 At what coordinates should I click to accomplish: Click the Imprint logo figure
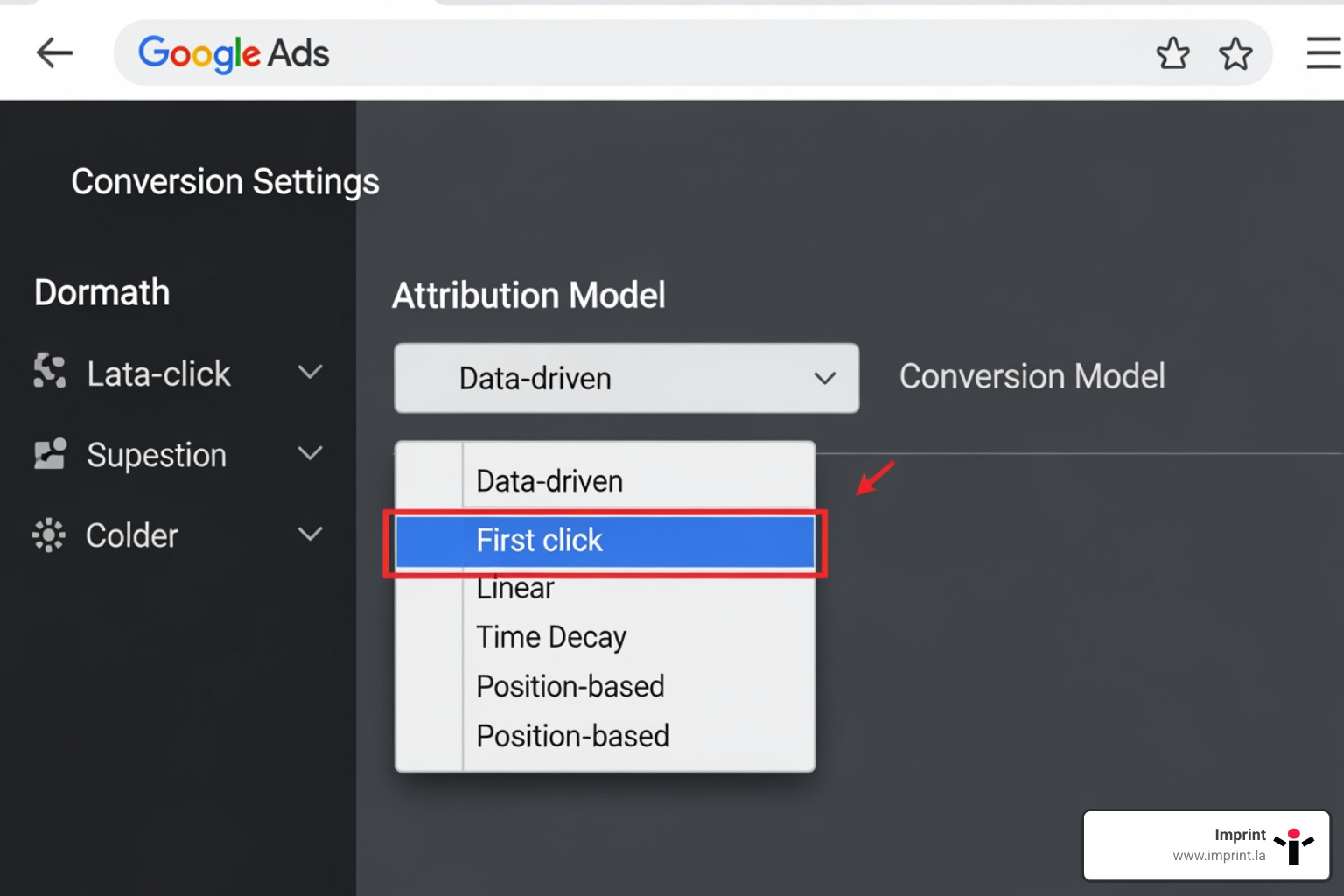(x=1293, y=845)
